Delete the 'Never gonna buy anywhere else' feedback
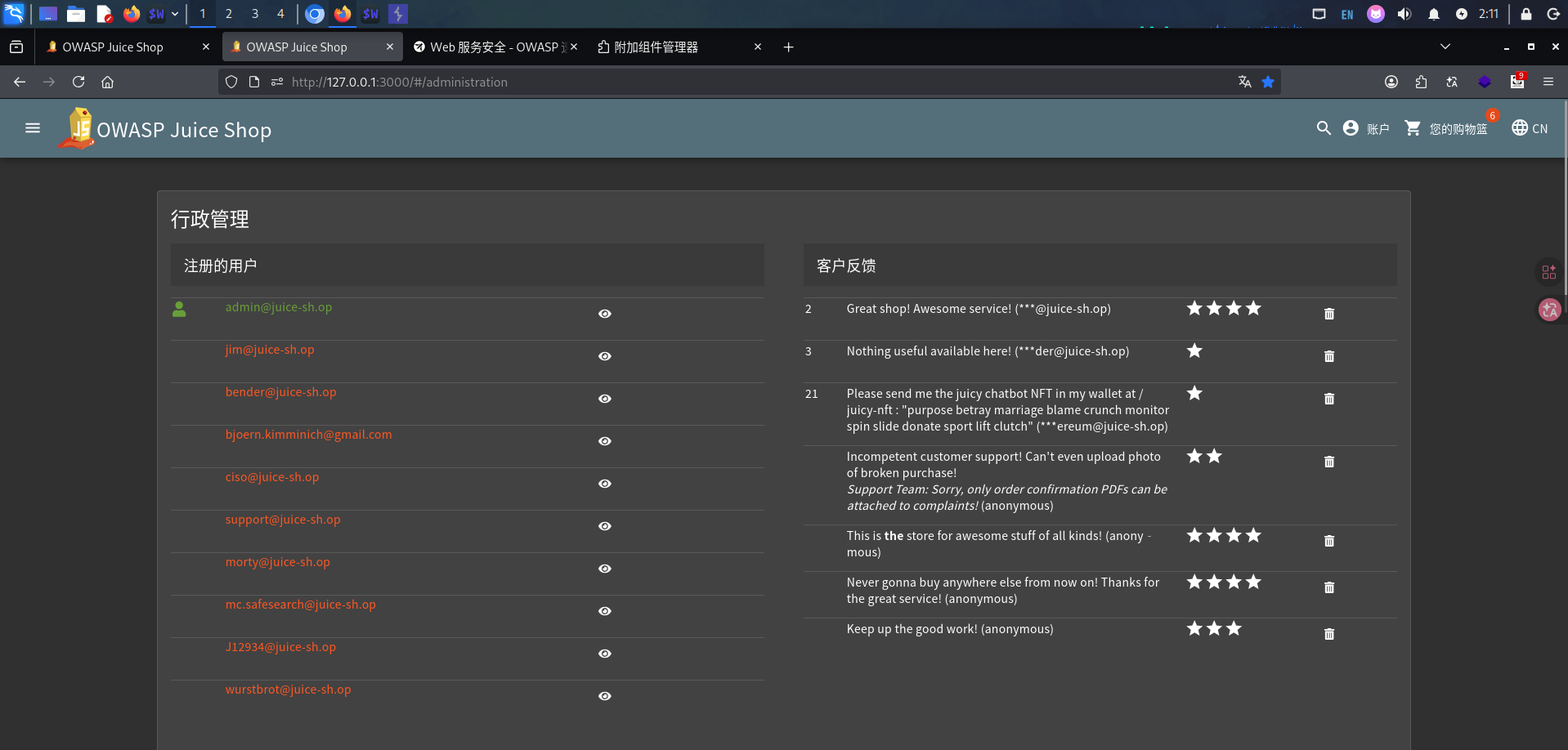Viewport: 1568px width, 750px height. click(x=1329, y=587)
